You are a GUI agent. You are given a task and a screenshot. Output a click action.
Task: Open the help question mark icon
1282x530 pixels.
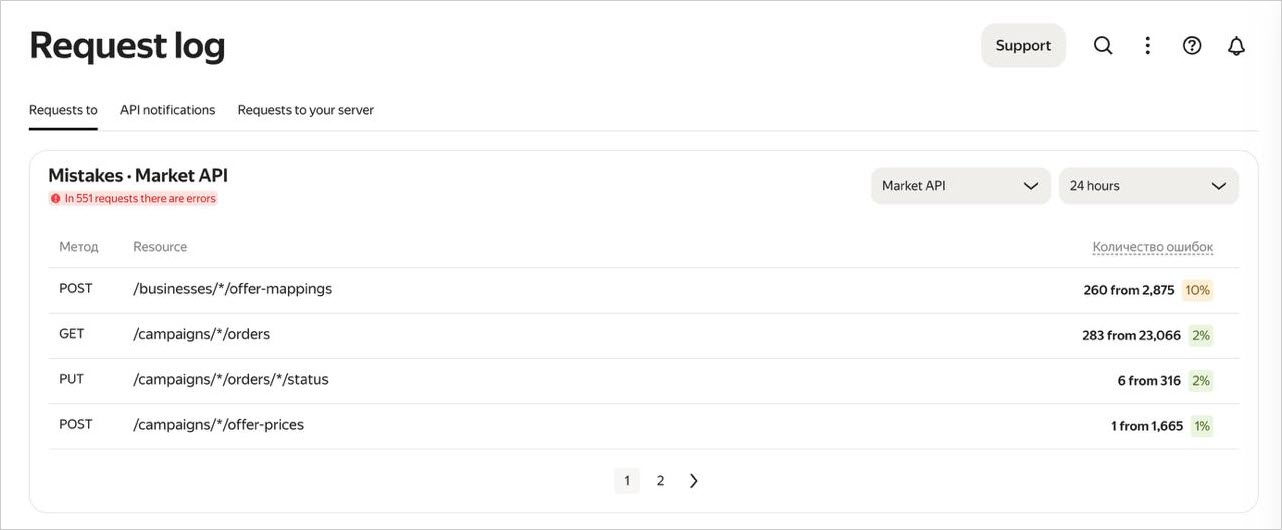1192,46
